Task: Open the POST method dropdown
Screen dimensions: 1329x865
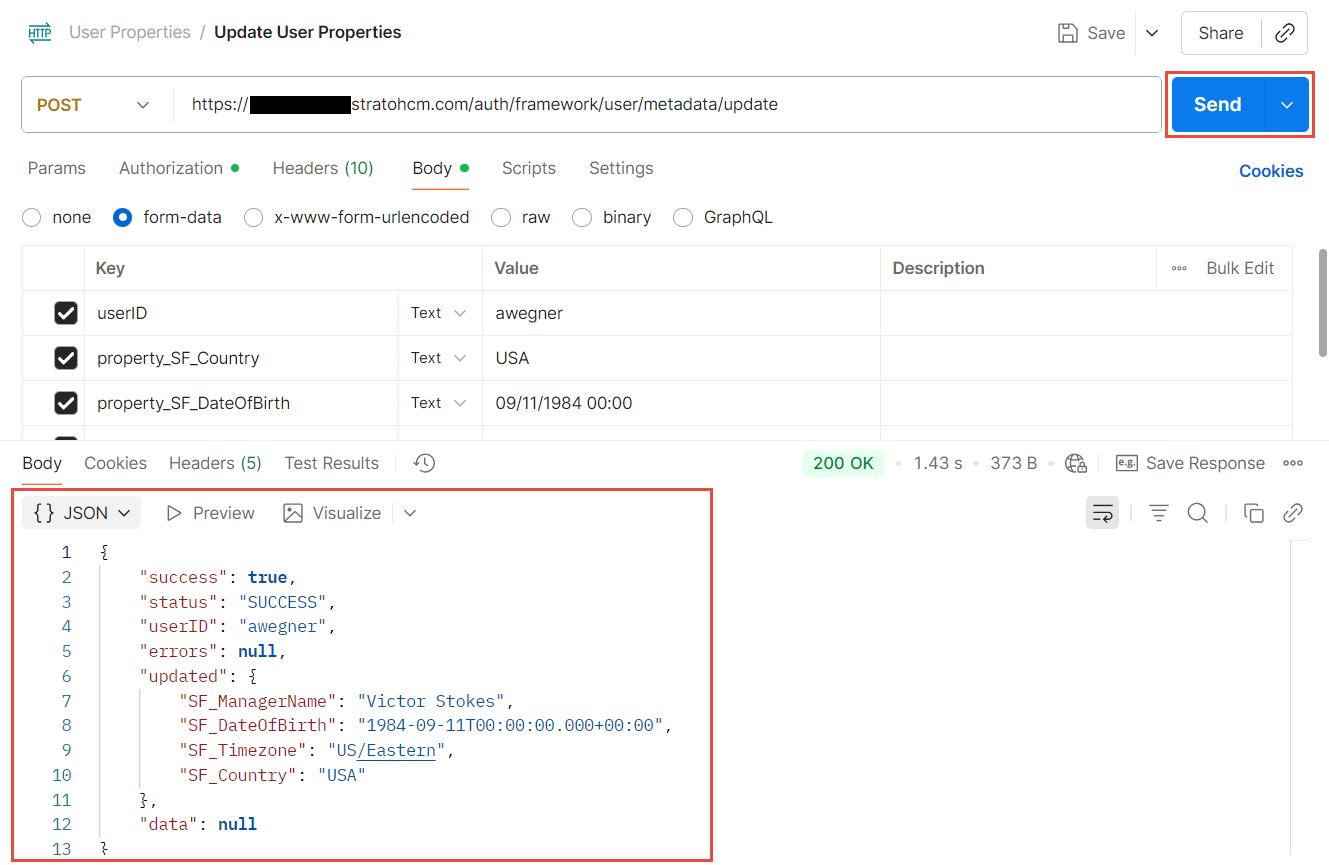Action: 95,105
